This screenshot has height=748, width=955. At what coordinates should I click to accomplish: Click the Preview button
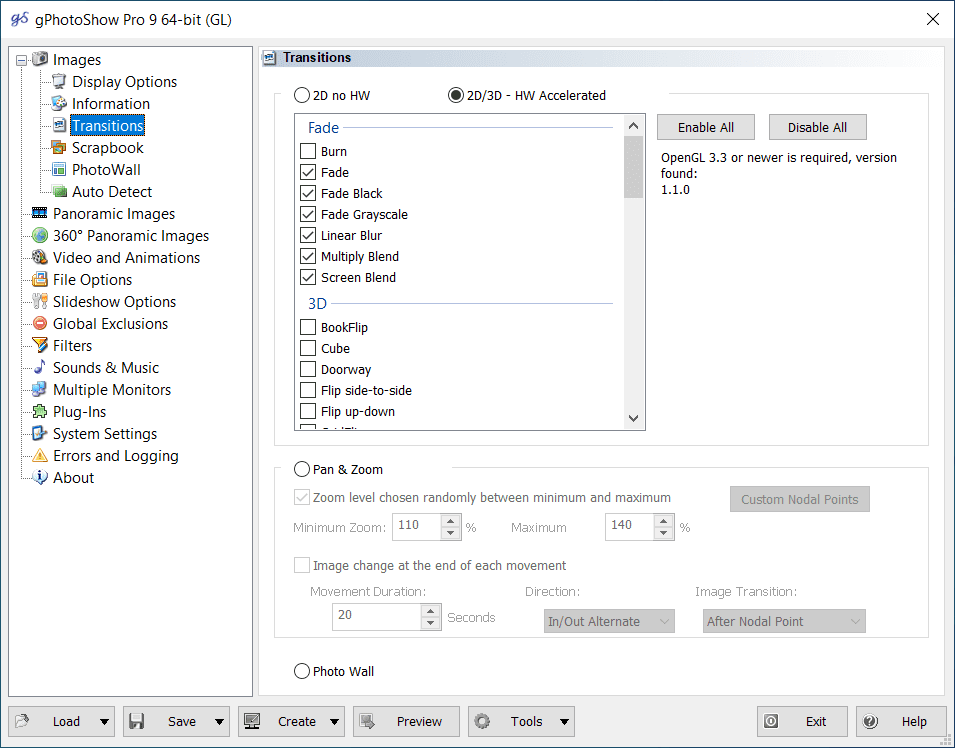(x=406, y=722)
